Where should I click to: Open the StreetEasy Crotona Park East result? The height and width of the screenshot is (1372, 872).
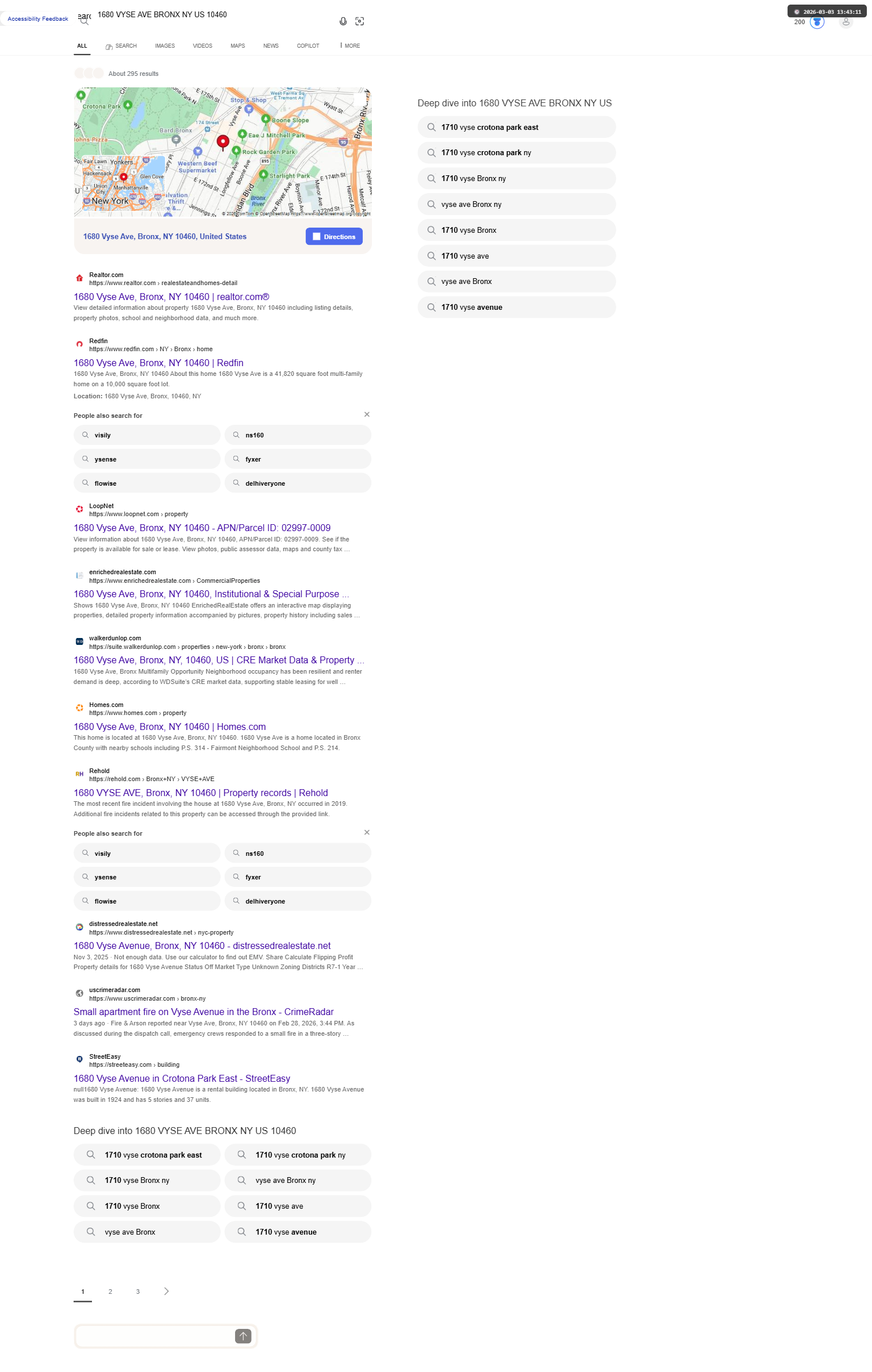[182, 1079]
